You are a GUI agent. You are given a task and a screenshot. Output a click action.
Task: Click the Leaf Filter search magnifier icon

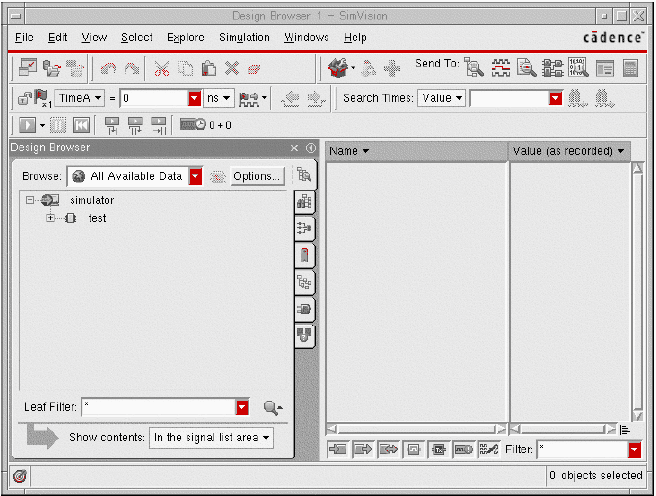tap(273, 407)
